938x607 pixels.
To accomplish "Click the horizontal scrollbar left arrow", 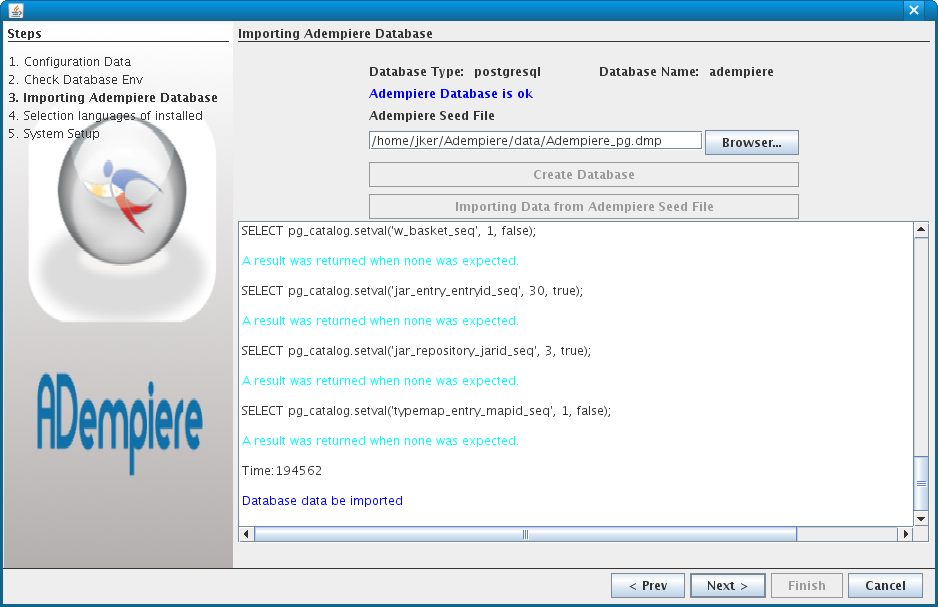I will 246,534.
